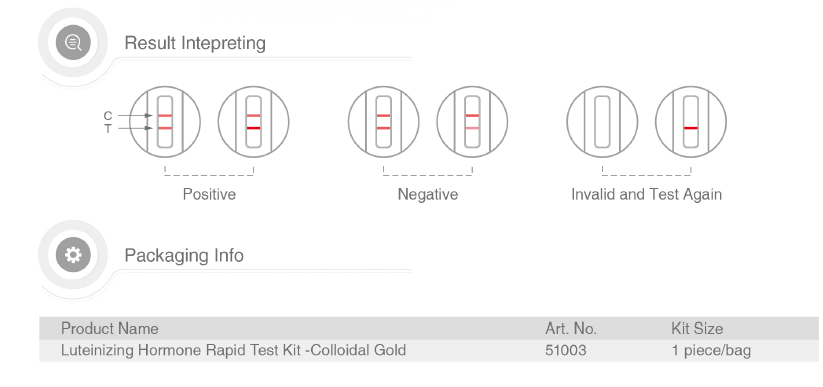The height and width of the screenshot is (387, 823).
Task: Click the C line arrow label
Action: pos(108,116)
